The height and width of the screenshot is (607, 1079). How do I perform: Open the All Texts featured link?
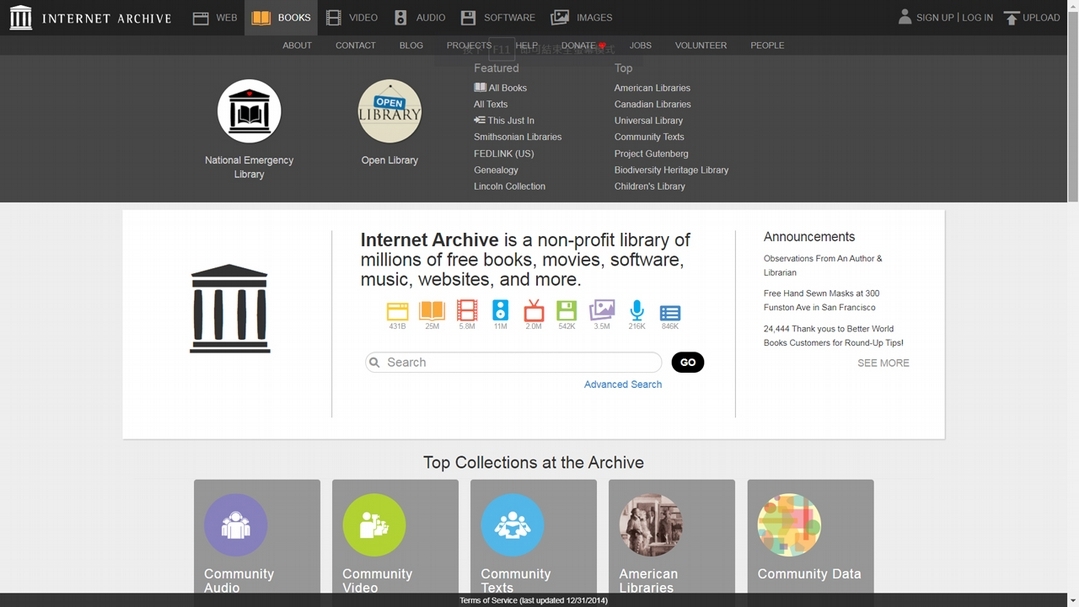point(491,104)
